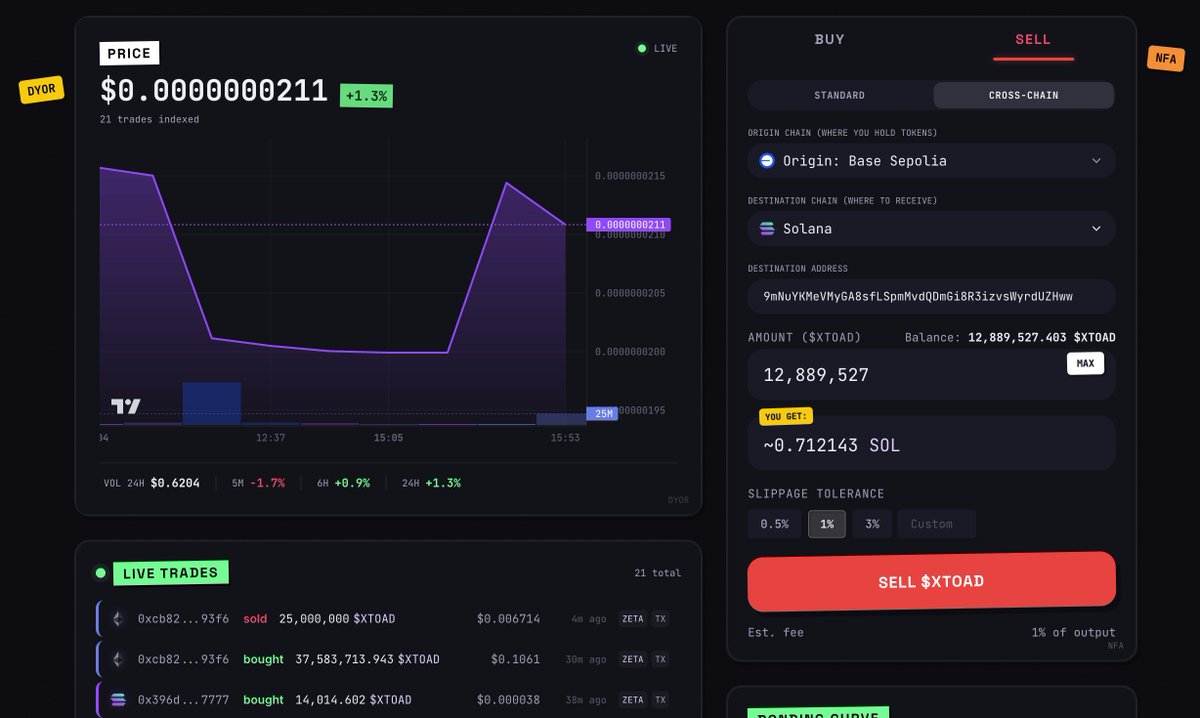Set slippage tolerance to 0.5%
Viewport: 1200px width, 718px height.
[x=774, y=524]
